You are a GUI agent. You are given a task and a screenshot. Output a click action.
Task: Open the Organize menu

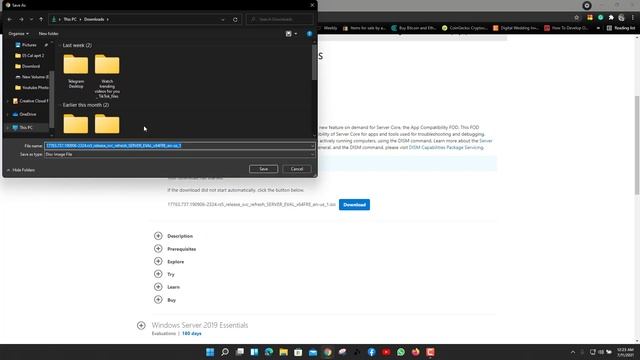click(x=18, y=33)
